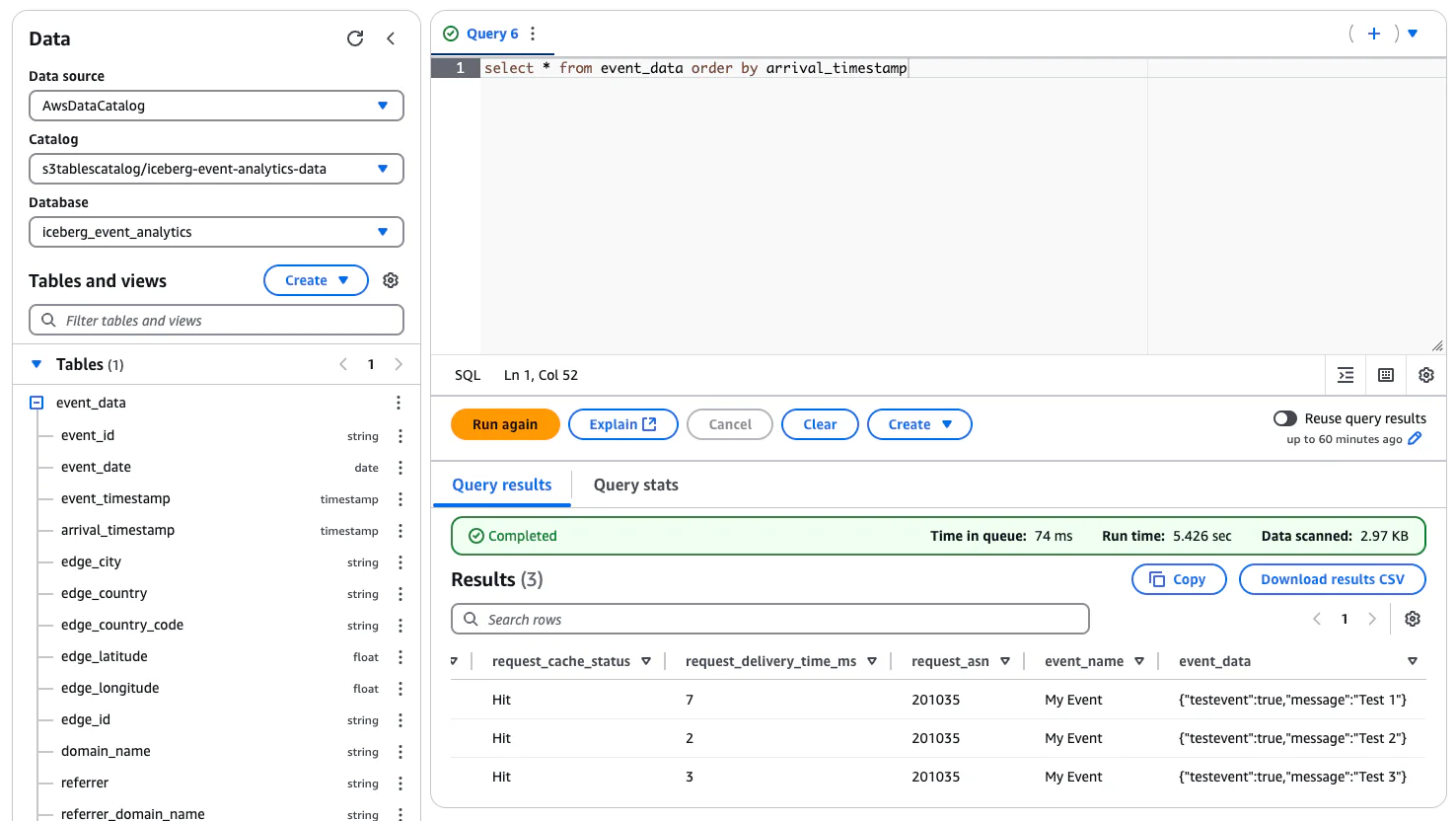The height and width of the screenshot is (821, 1456).
Task: Select the edge_country_code column row
Action: pos(217,626)
